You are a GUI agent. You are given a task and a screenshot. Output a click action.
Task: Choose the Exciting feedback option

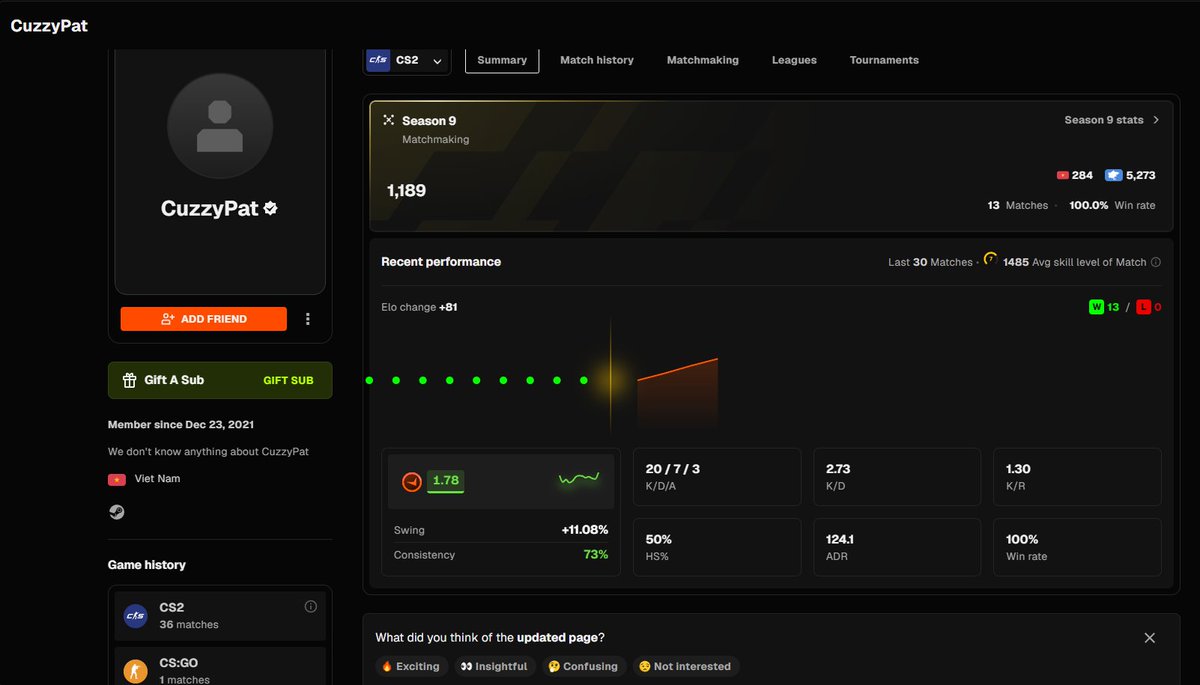[410, 666]
